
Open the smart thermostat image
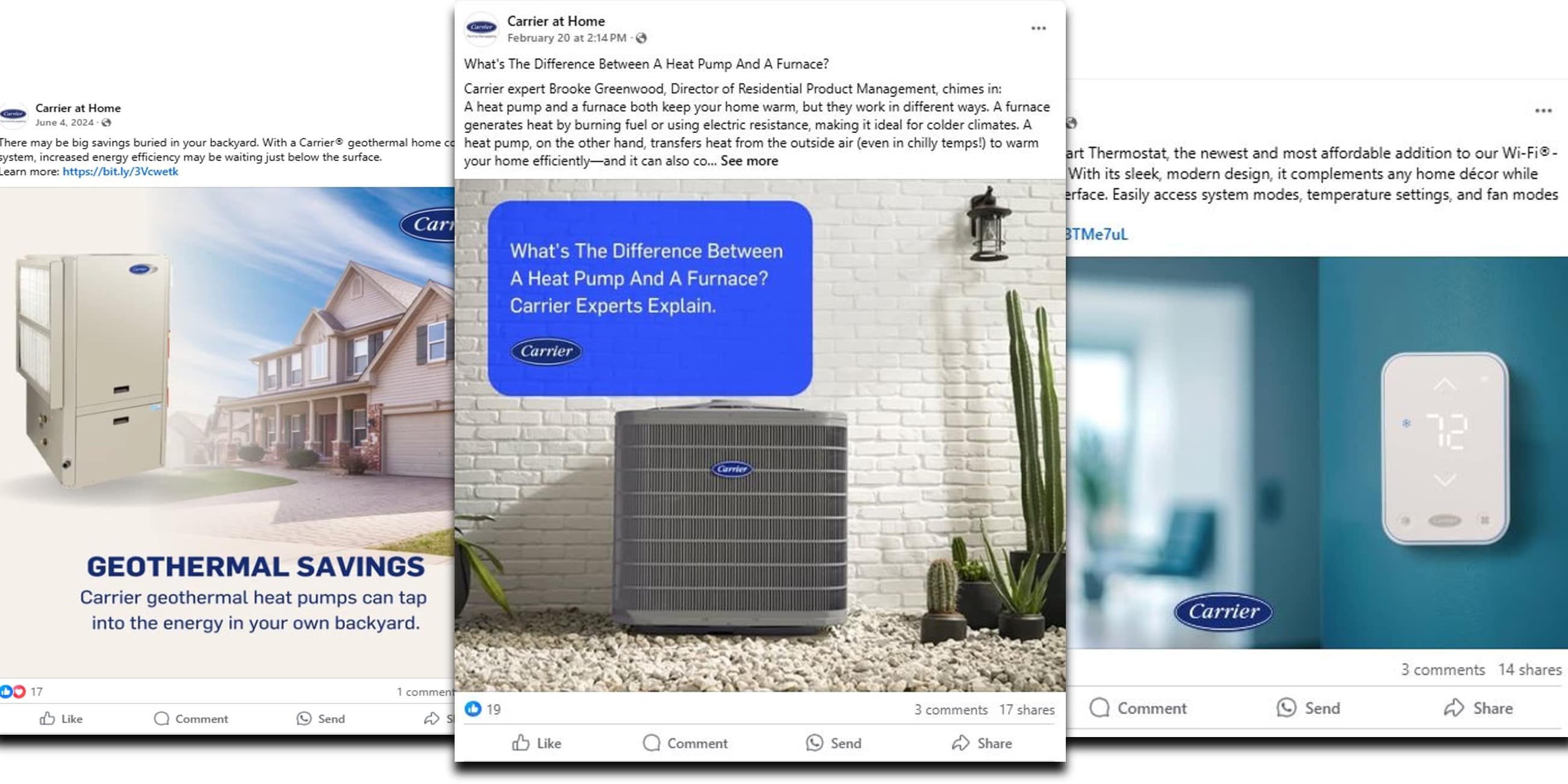[1317, 452]
